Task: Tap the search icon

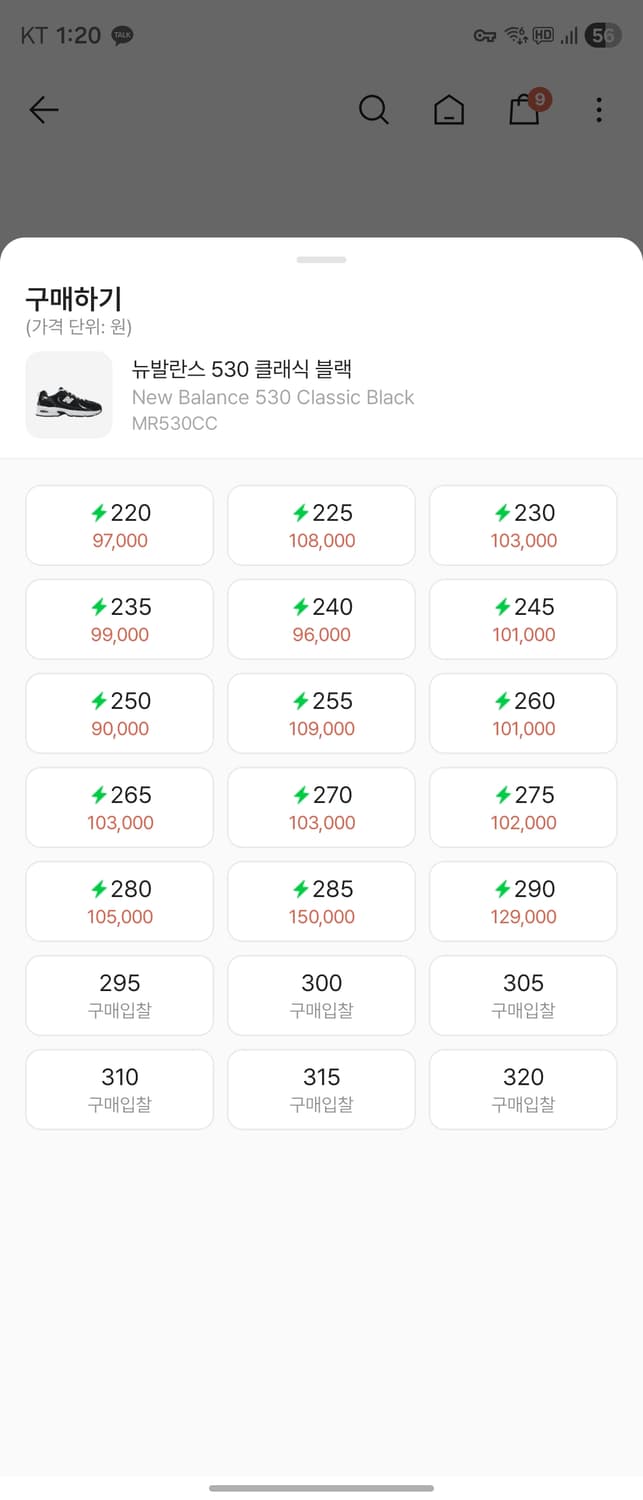Action: (374, 110)
